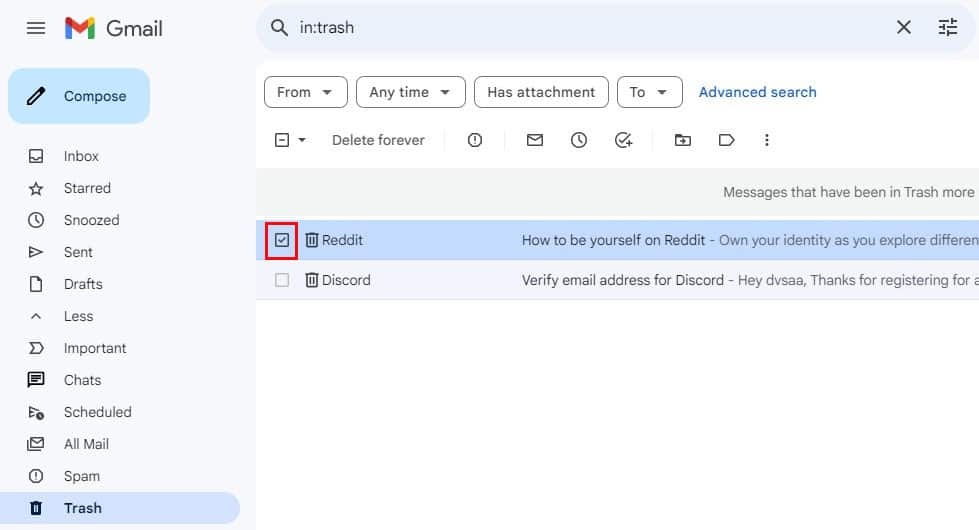This screenshot has height=530, width=979.
Task: Go to Inbox
Action: click(81, 156)
